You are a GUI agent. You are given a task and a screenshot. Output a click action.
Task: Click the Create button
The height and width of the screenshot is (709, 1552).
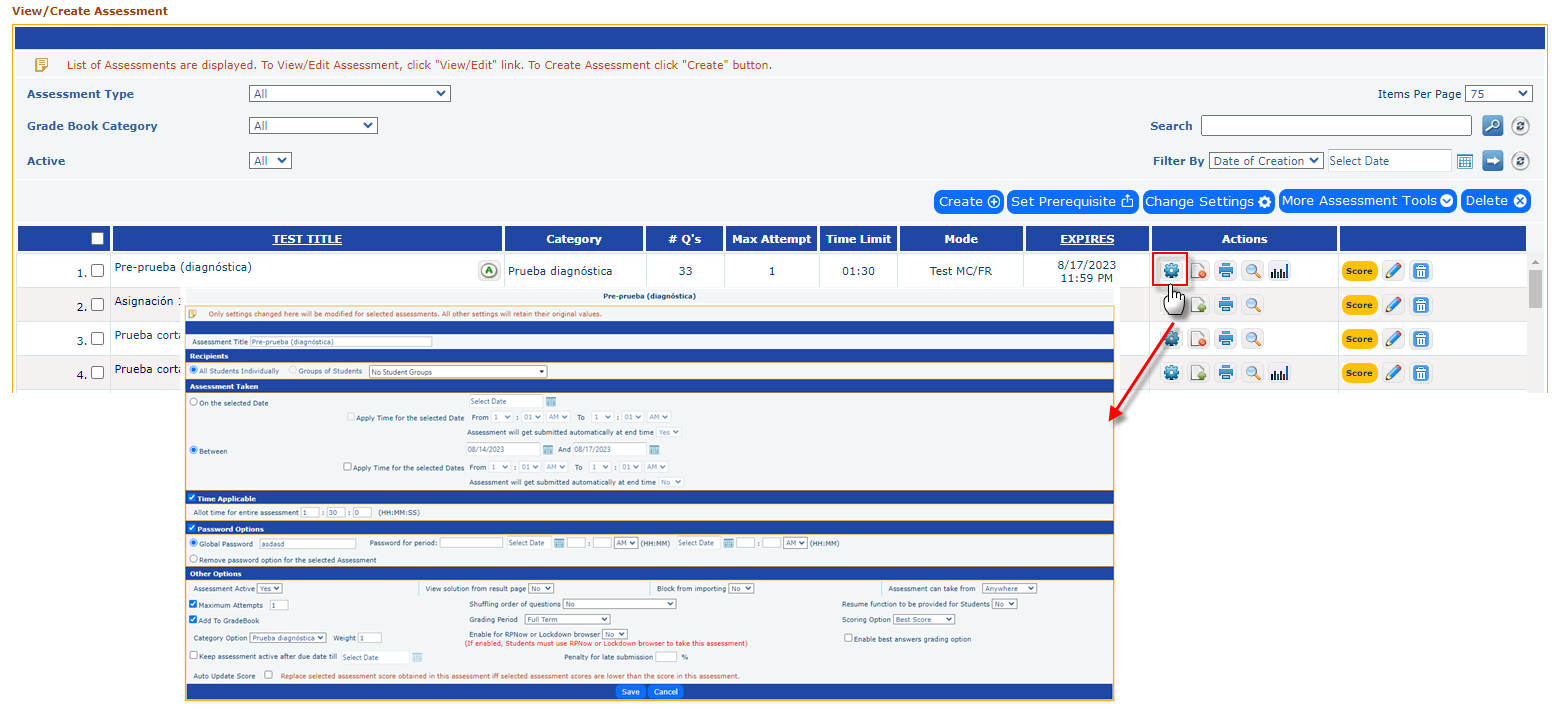coord(968,201)
